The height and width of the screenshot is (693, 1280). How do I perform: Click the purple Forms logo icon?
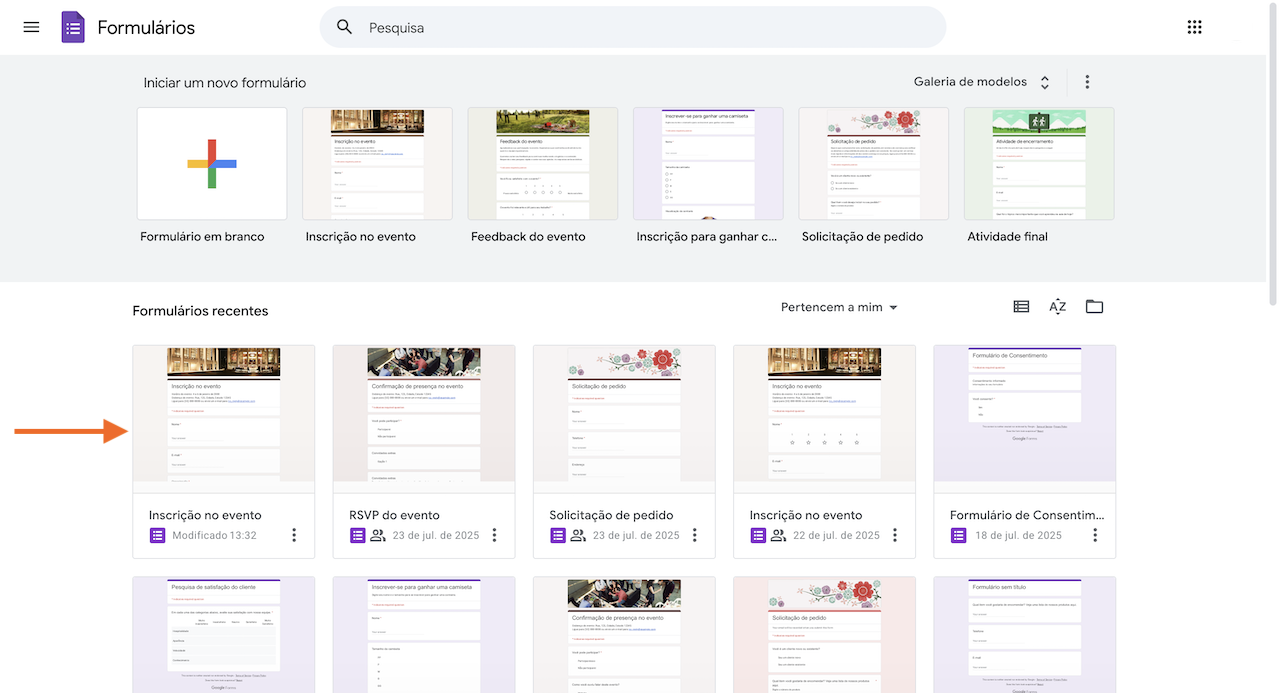(x=73, y=27)
